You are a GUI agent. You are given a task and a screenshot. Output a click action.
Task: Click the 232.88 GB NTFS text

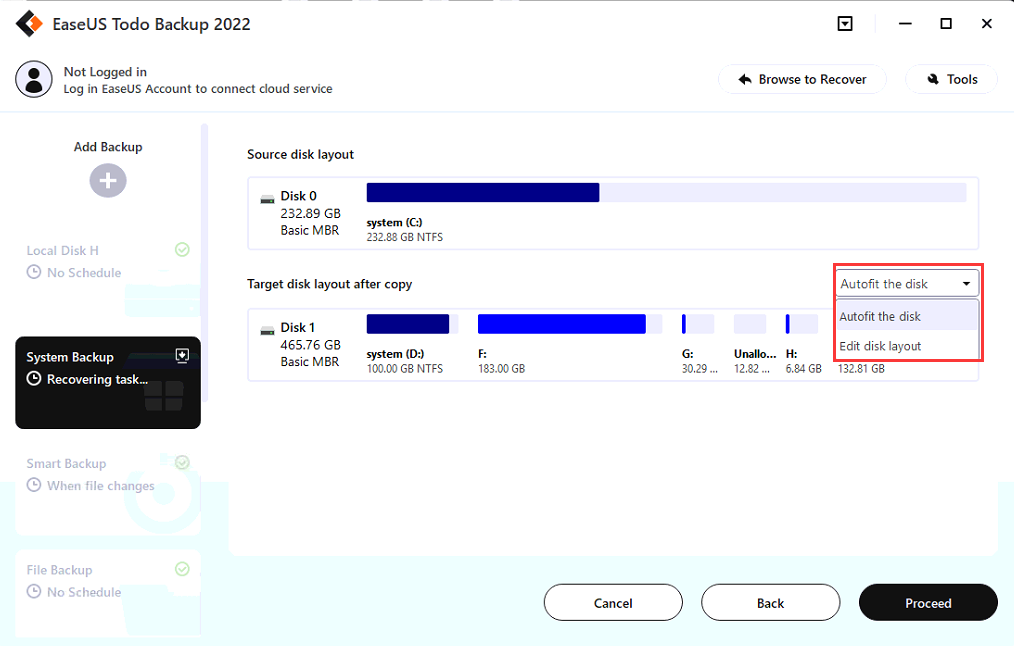(x=405, y=237)
